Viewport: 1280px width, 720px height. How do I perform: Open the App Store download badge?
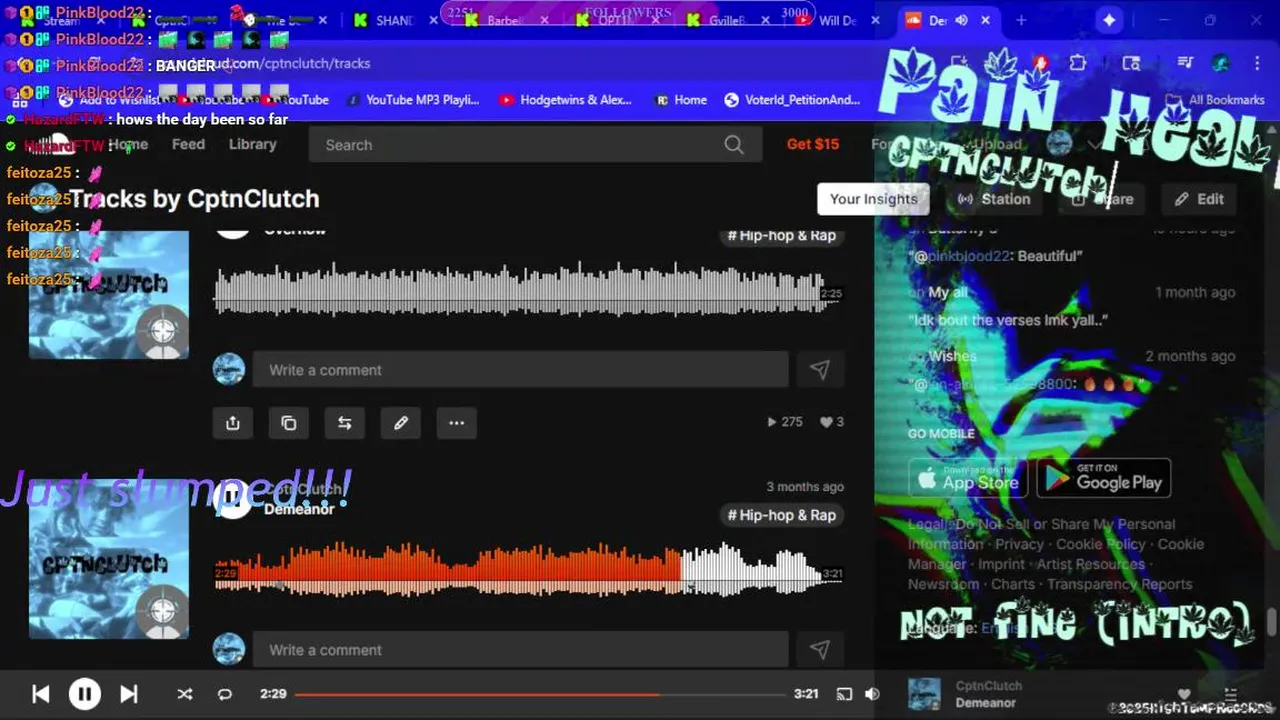pyautogui.click(x=968, y=479)
